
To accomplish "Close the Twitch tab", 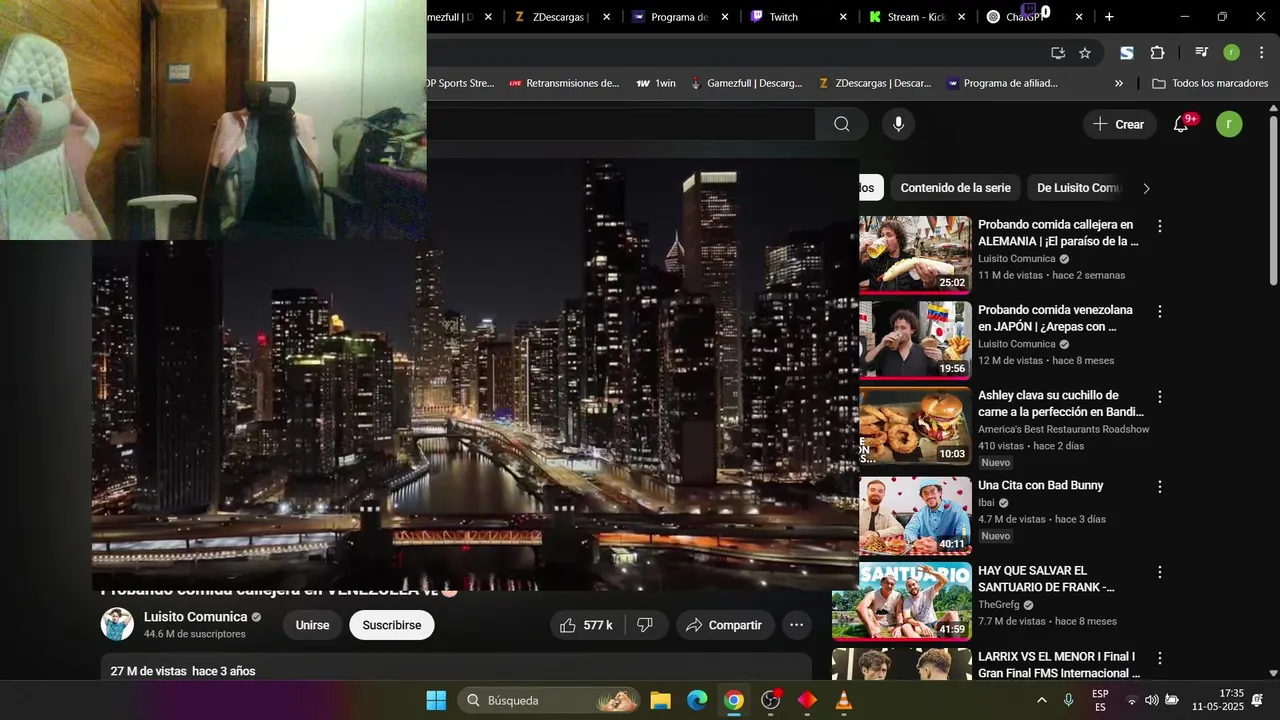I will (843, 17).
